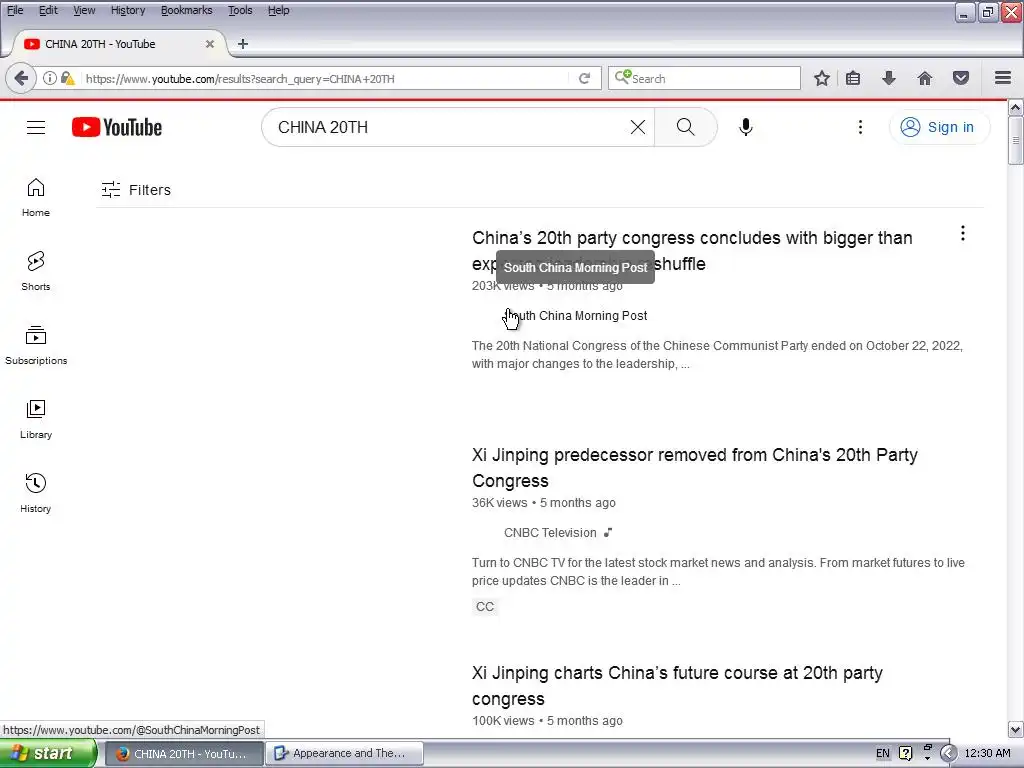Click the browser Home icon
Screen dimensions: 1024x768
[x=925, y=78]
